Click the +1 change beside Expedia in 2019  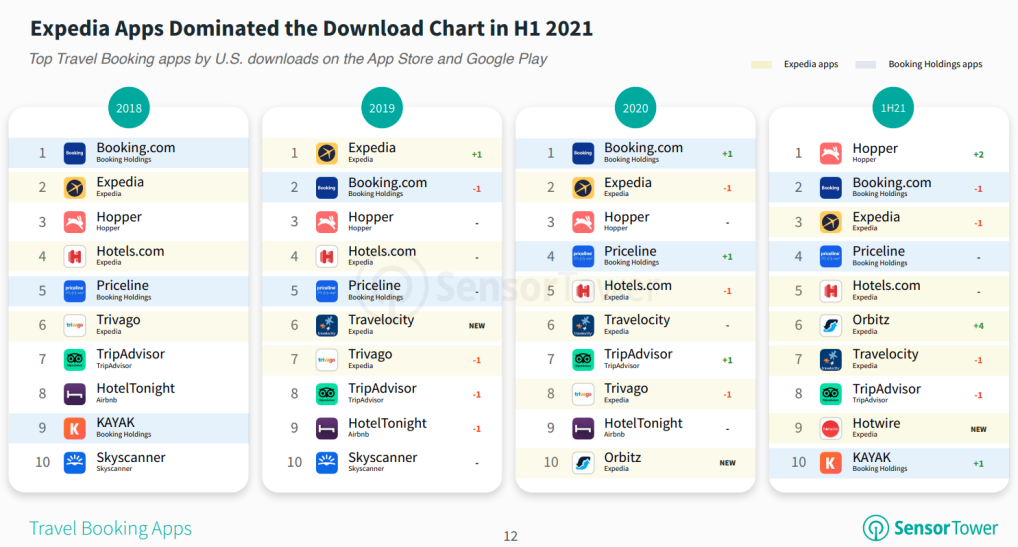477,154
